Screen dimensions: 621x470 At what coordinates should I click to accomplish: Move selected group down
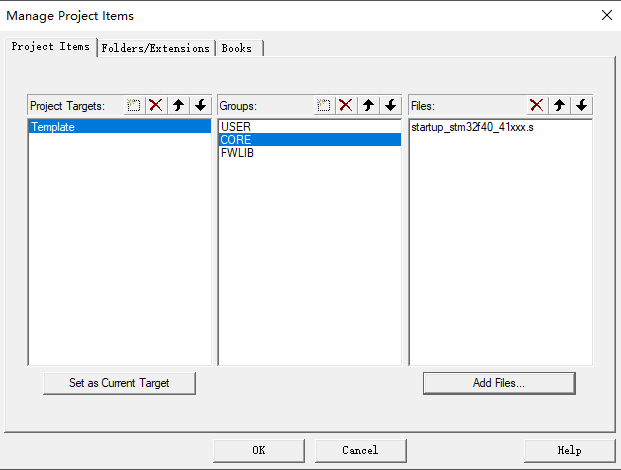[391, 105]
